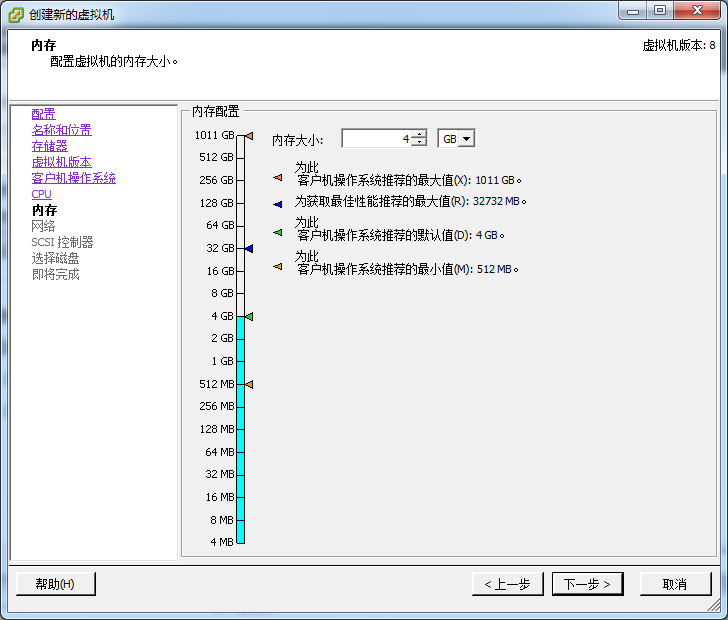Jump to the 存储器 step
This screenshot has height=620, width=728.
[49, 146]
